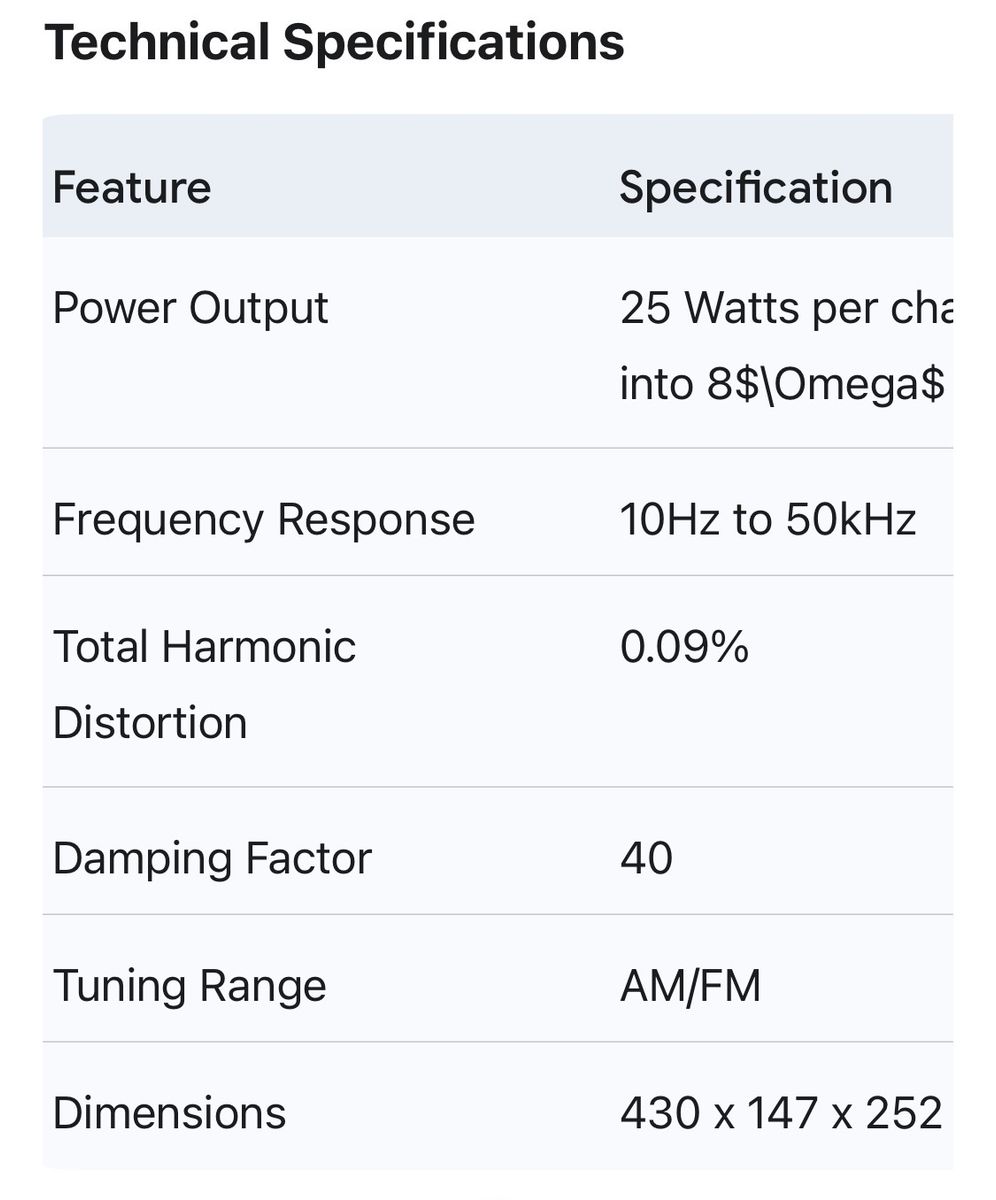
Task: Click the Power Output row label
Action: coord(190,308)
